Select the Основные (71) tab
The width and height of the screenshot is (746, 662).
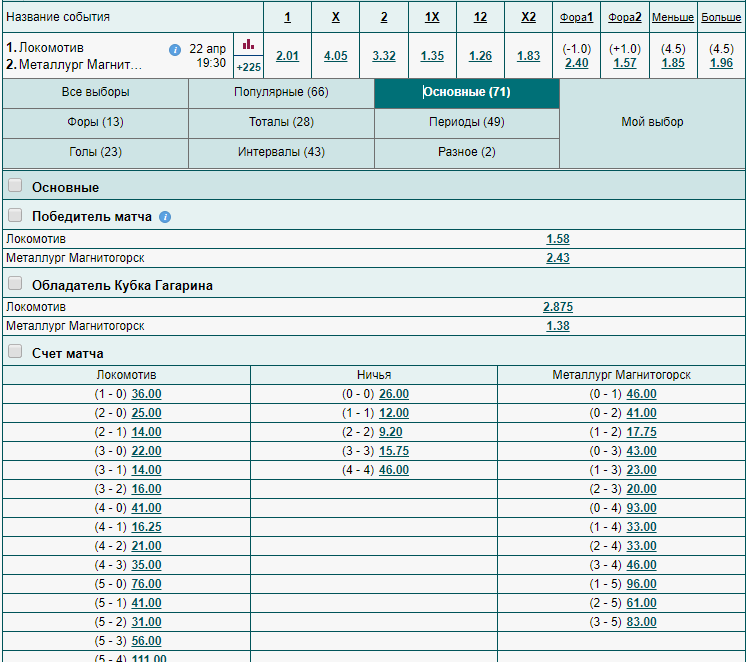(x=467, y=92)
